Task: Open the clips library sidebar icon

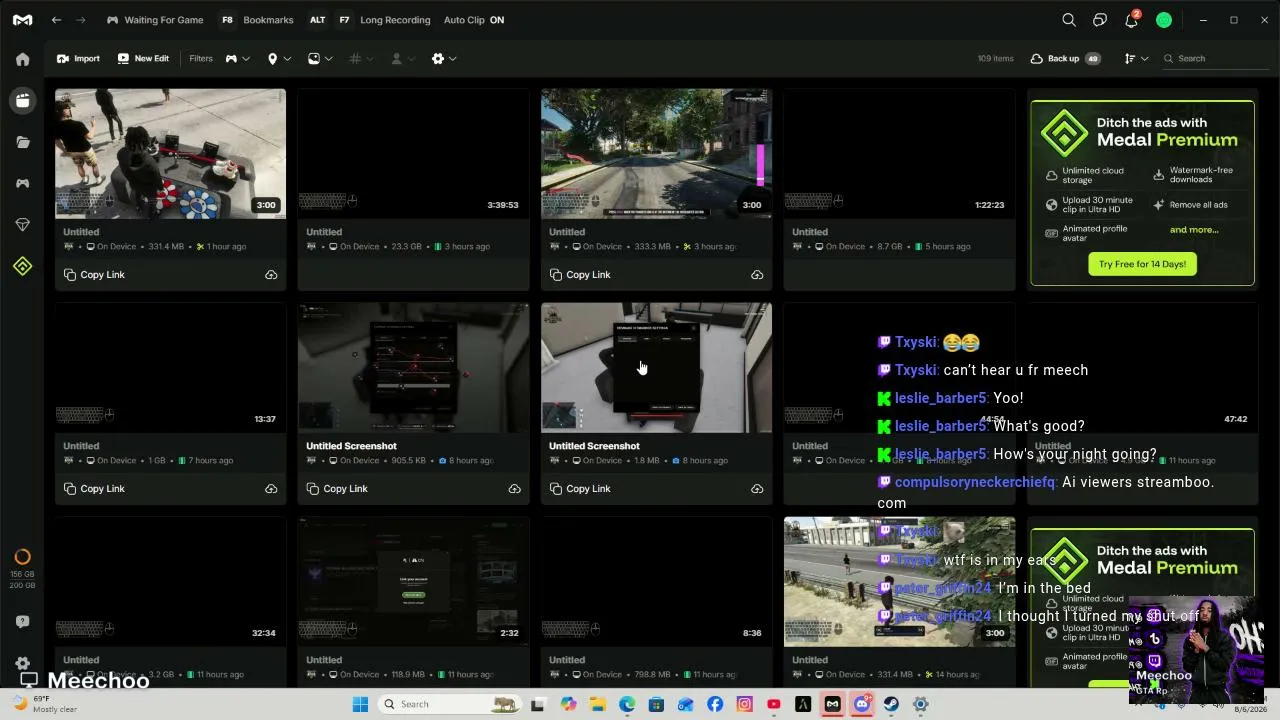Action: 22,100
